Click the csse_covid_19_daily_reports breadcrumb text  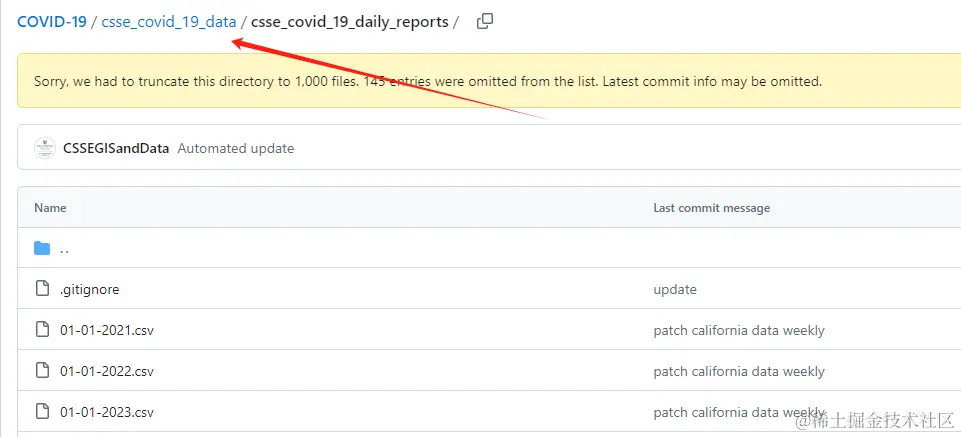tap(350, 22)
